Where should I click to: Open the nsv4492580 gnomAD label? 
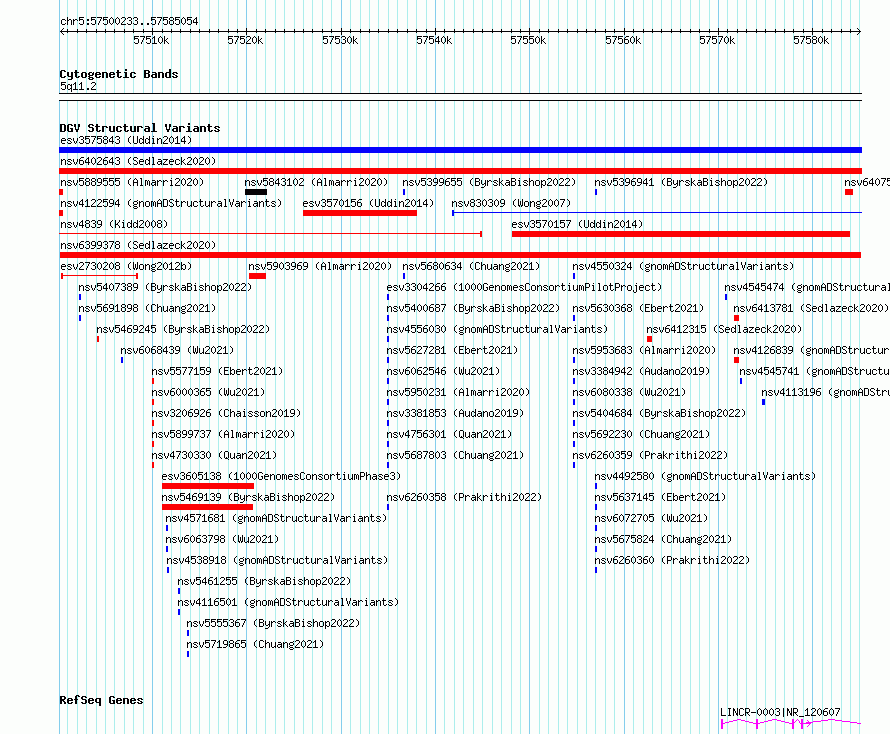point(705,476)
